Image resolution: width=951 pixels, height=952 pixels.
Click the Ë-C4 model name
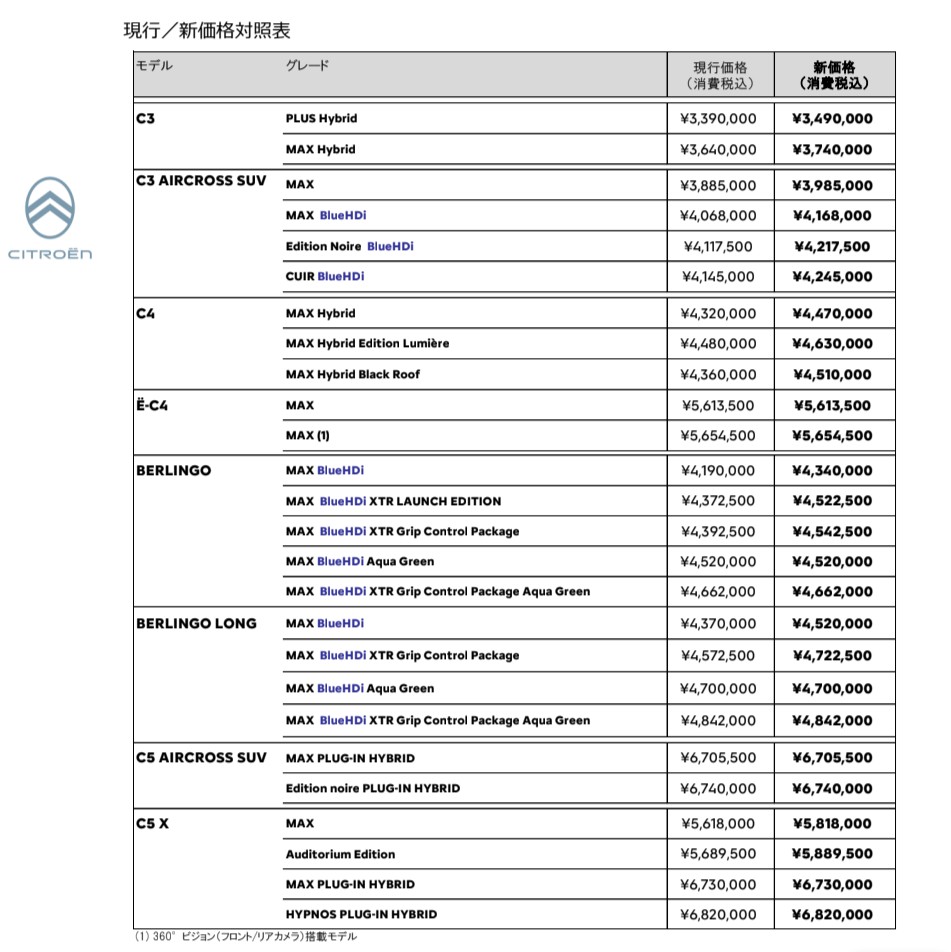coord(147,404)
